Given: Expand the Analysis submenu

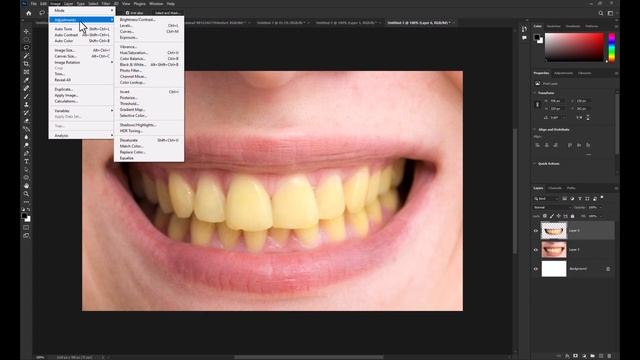Looking at the screenshot, I should coord(82,136).
